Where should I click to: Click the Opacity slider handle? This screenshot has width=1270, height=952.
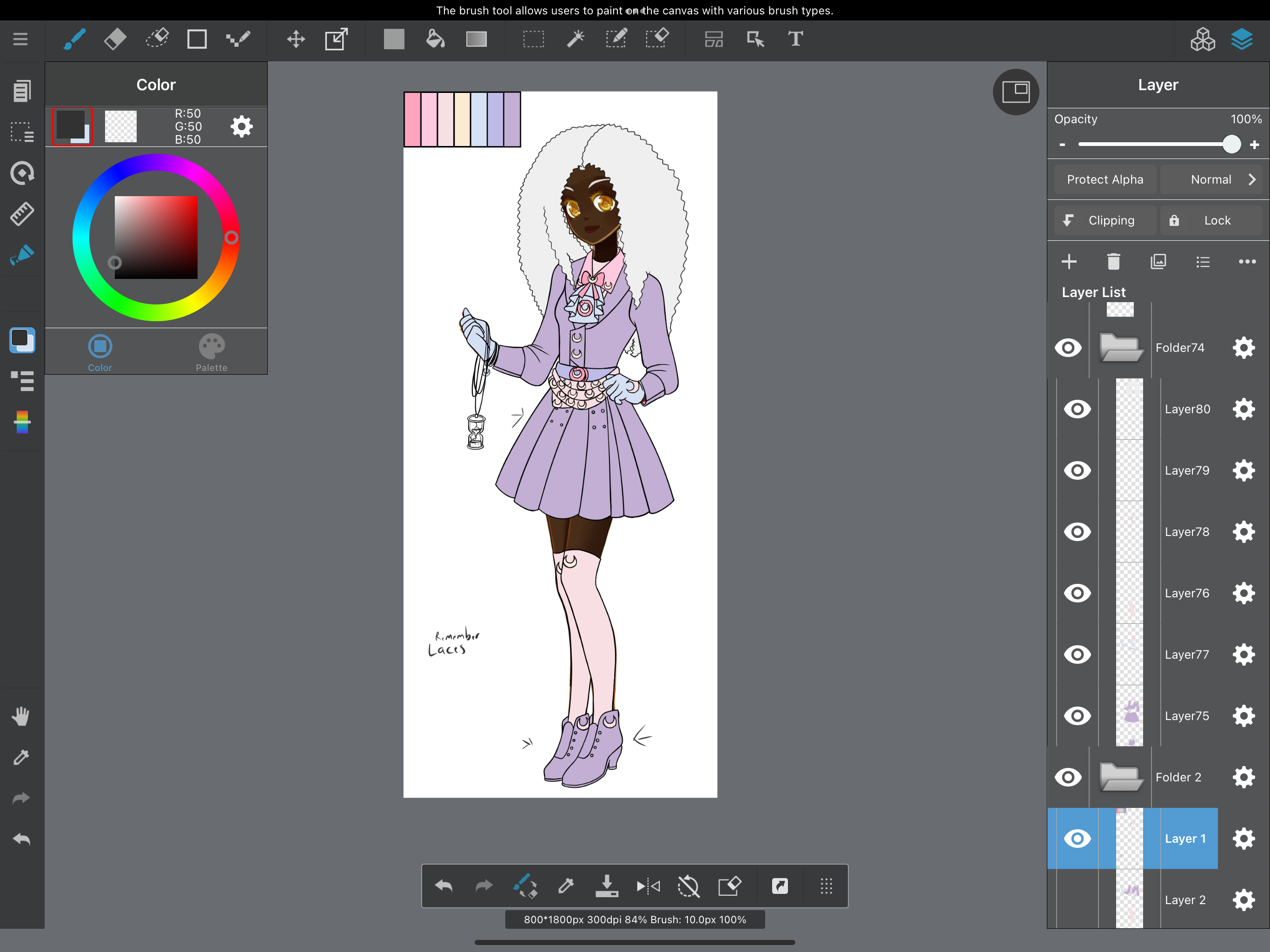(1231, 144)
